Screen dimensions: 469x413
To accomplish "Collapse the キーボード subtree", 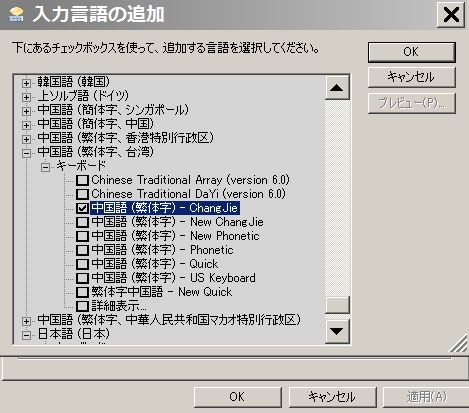I will click(45, 167).
